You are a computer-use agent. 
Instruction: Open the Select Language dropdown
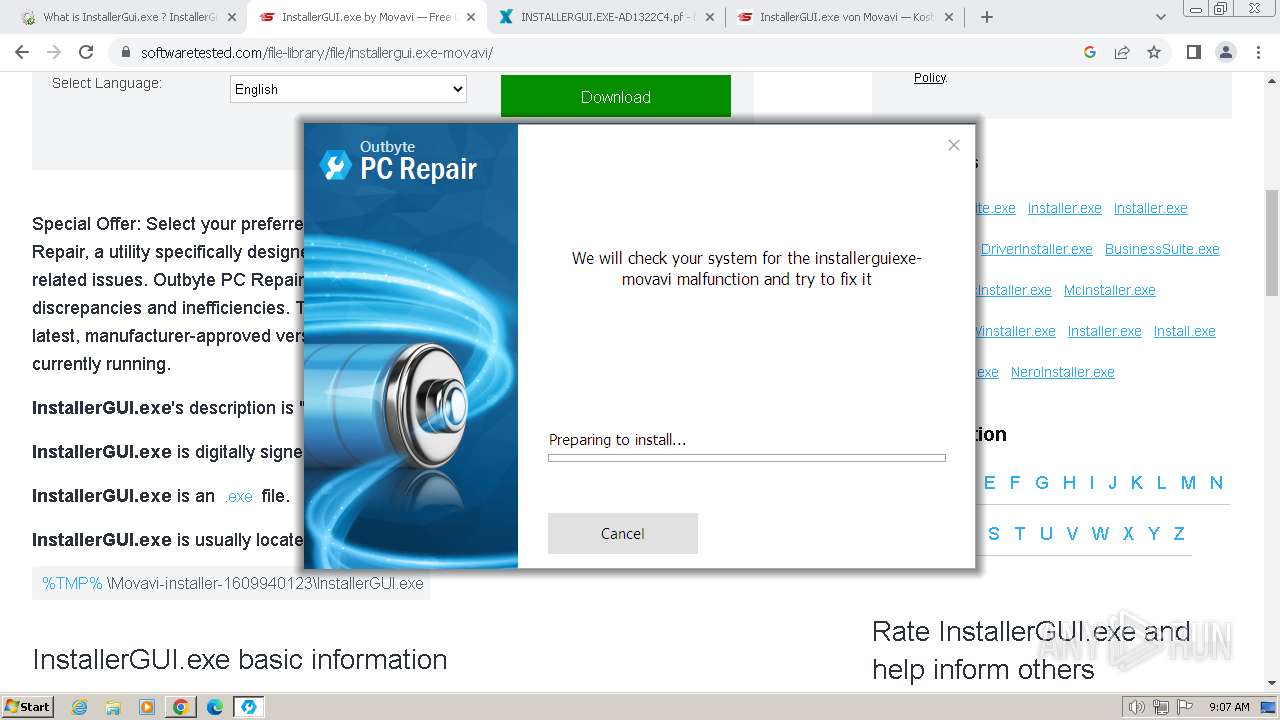click(348, 89)
